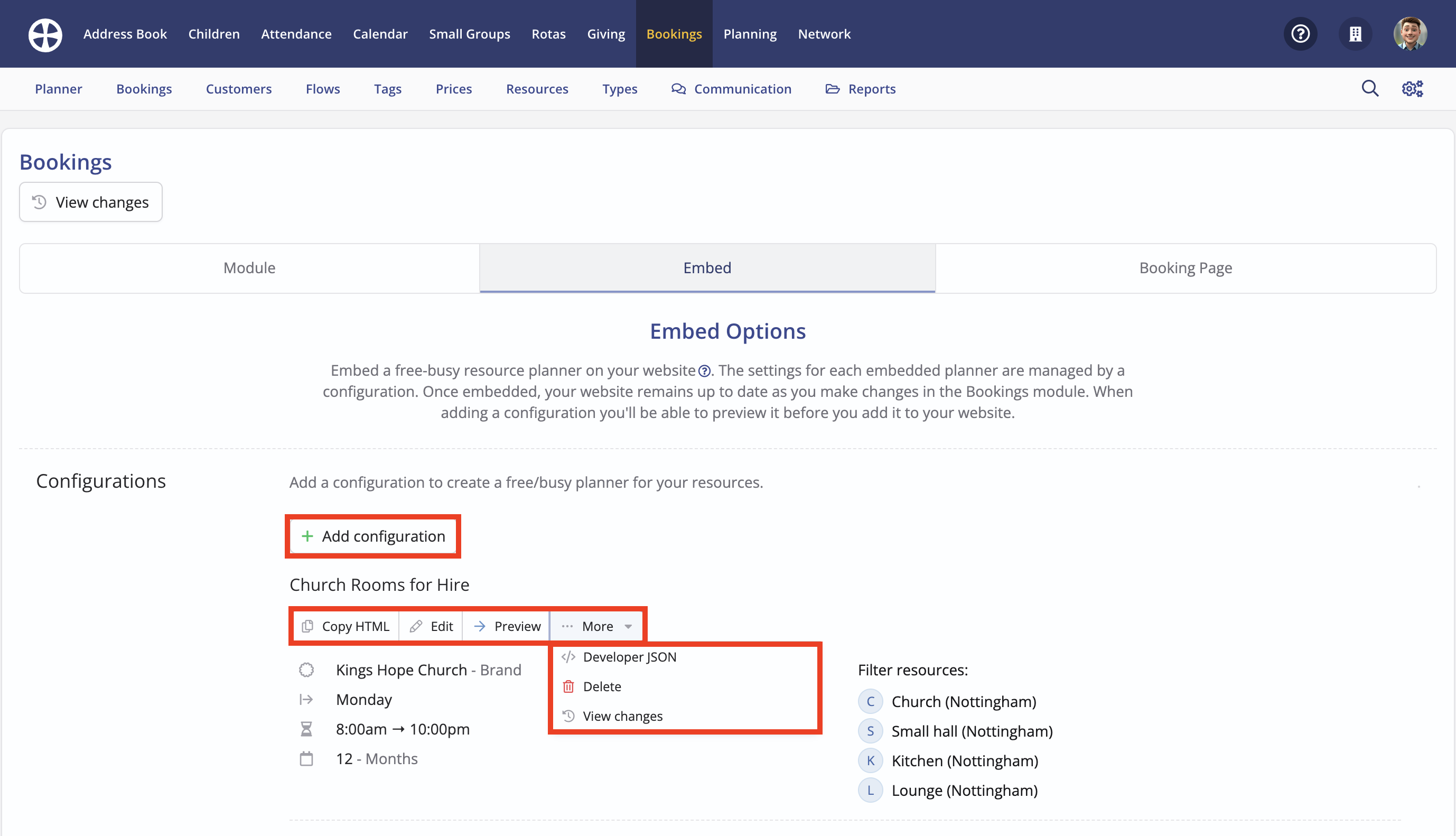
Task: Switch to the Module tab
Action: tap(249, 268)
